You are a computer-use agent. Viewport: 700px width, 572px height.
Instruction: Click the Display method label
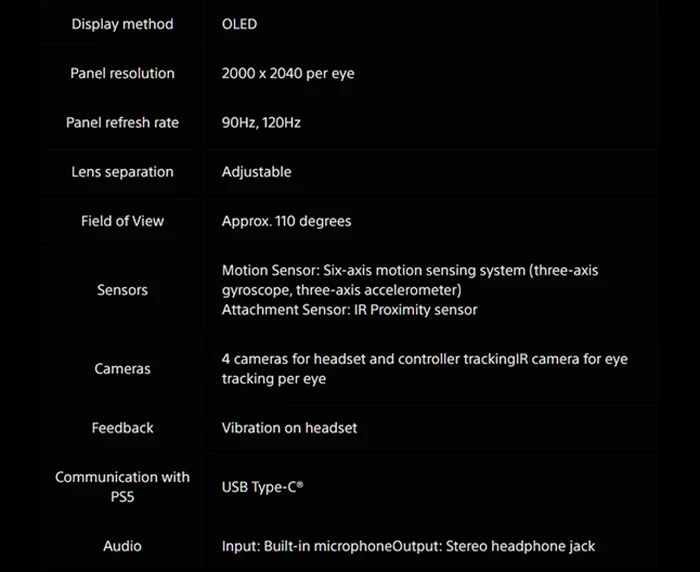[122, 24]
